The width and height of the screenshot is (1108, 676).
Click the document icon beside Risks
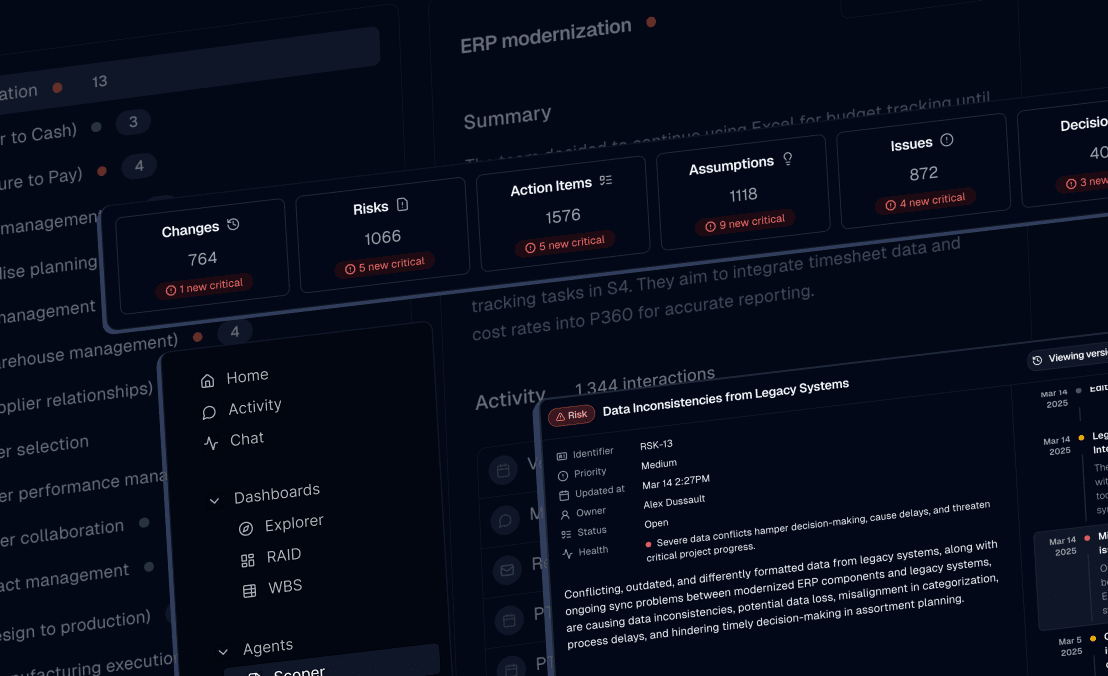pos(402,204)
